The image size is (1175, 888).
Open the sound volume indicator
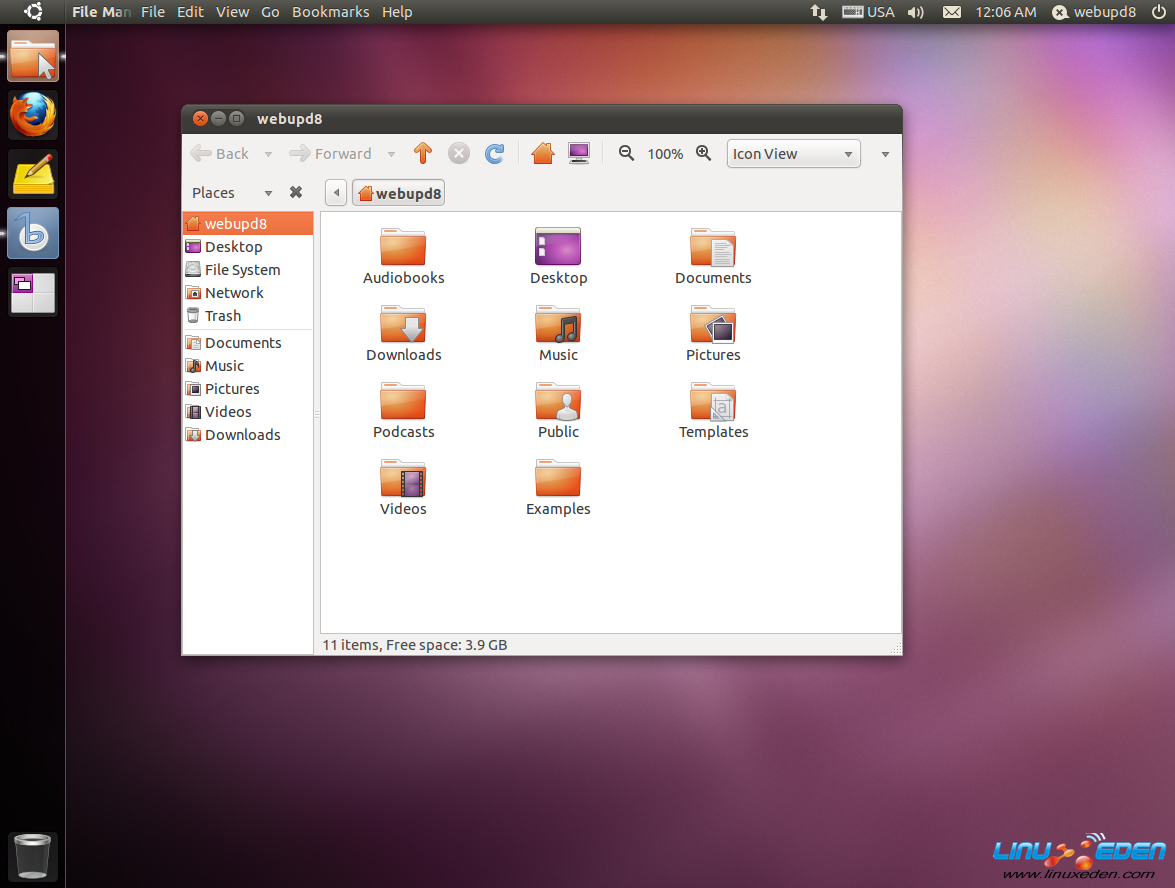(915, 12)
